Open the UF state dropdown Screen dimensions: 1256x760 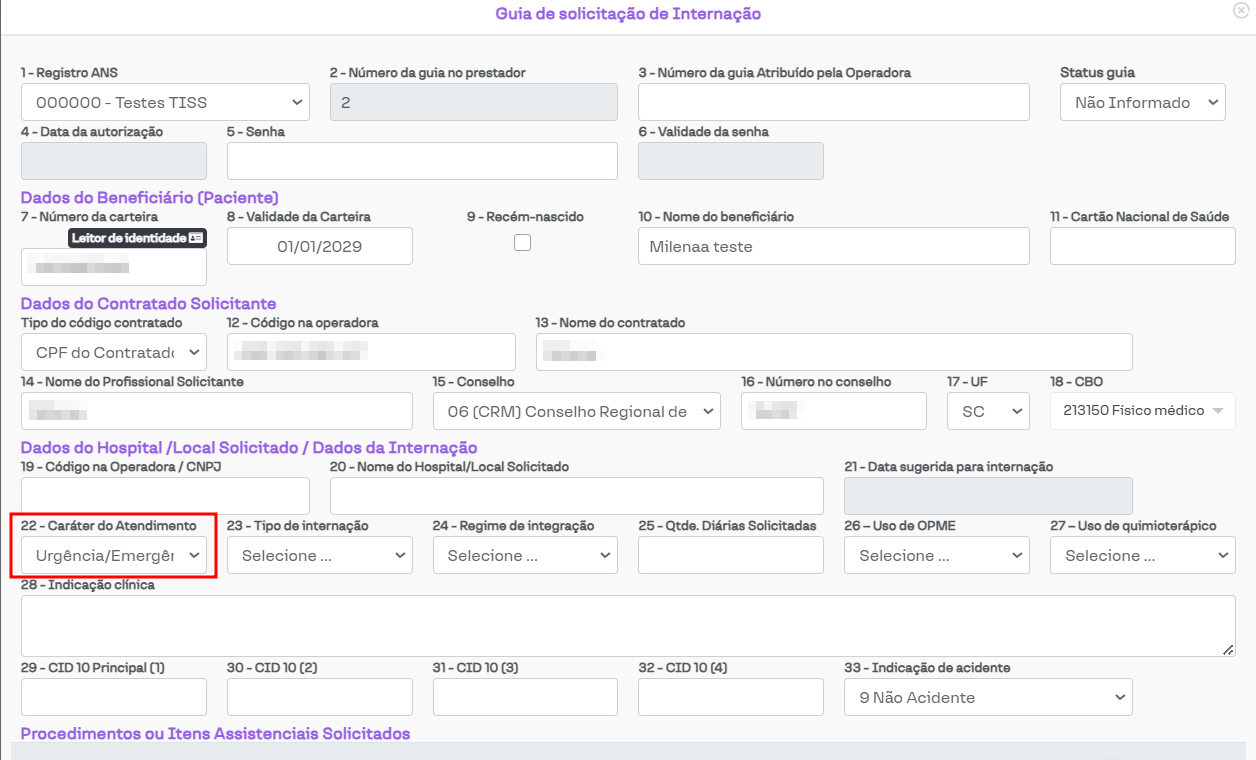tap(988, 411)
